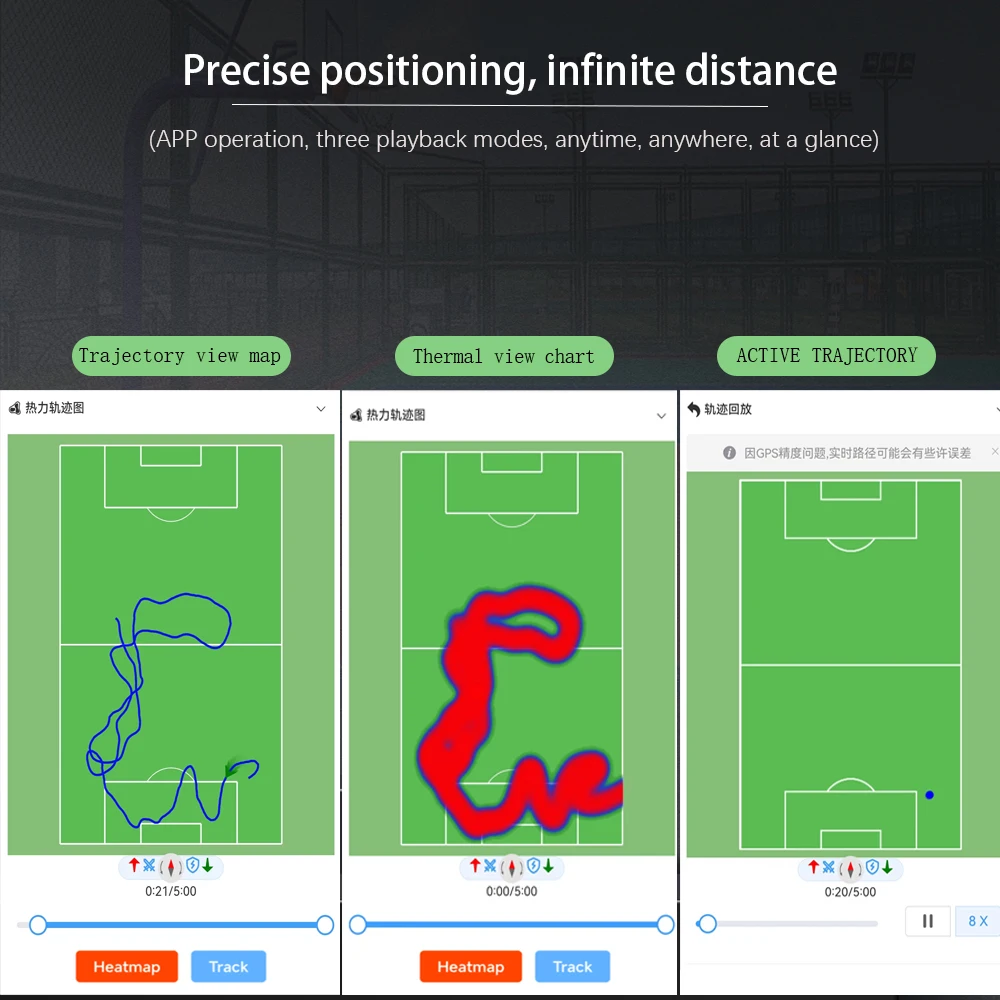The height and width of the screenshot is (1000, 1000).
Task: Click blue shield icon in left panel
Action: click(x=191, y=865)
